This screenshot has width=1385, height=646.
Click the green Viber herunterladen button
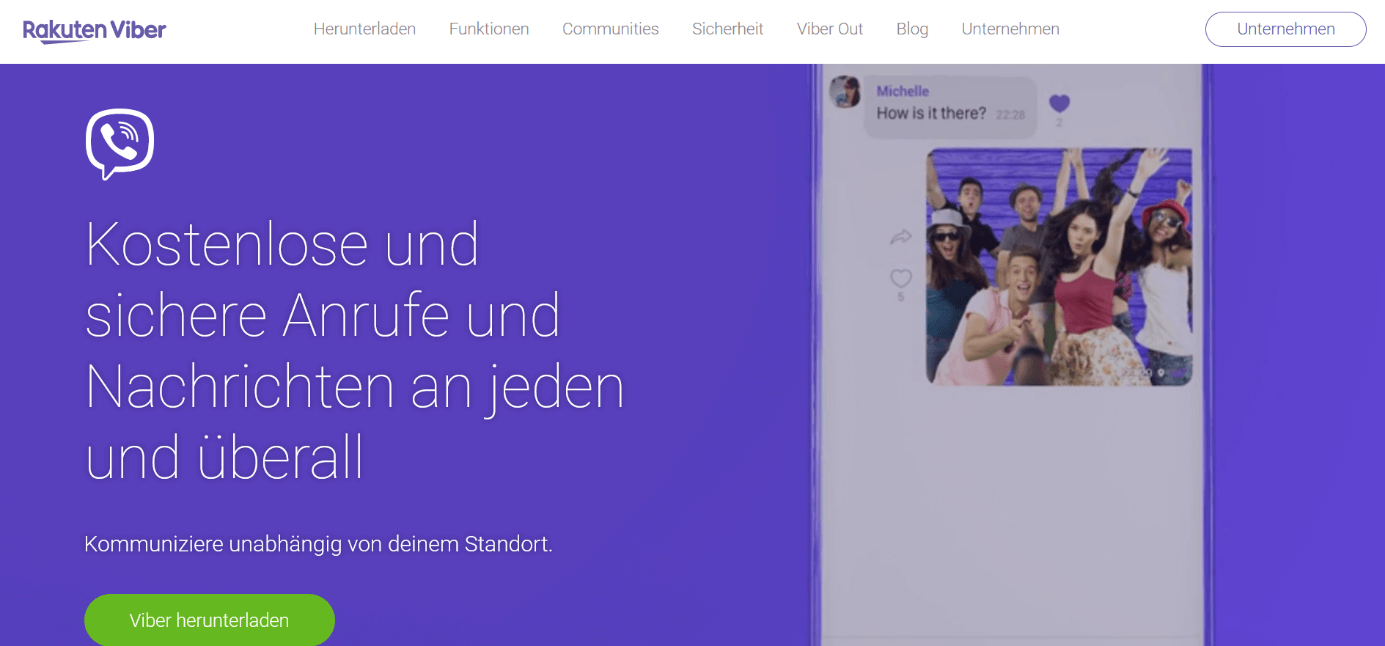coord(209,620)
